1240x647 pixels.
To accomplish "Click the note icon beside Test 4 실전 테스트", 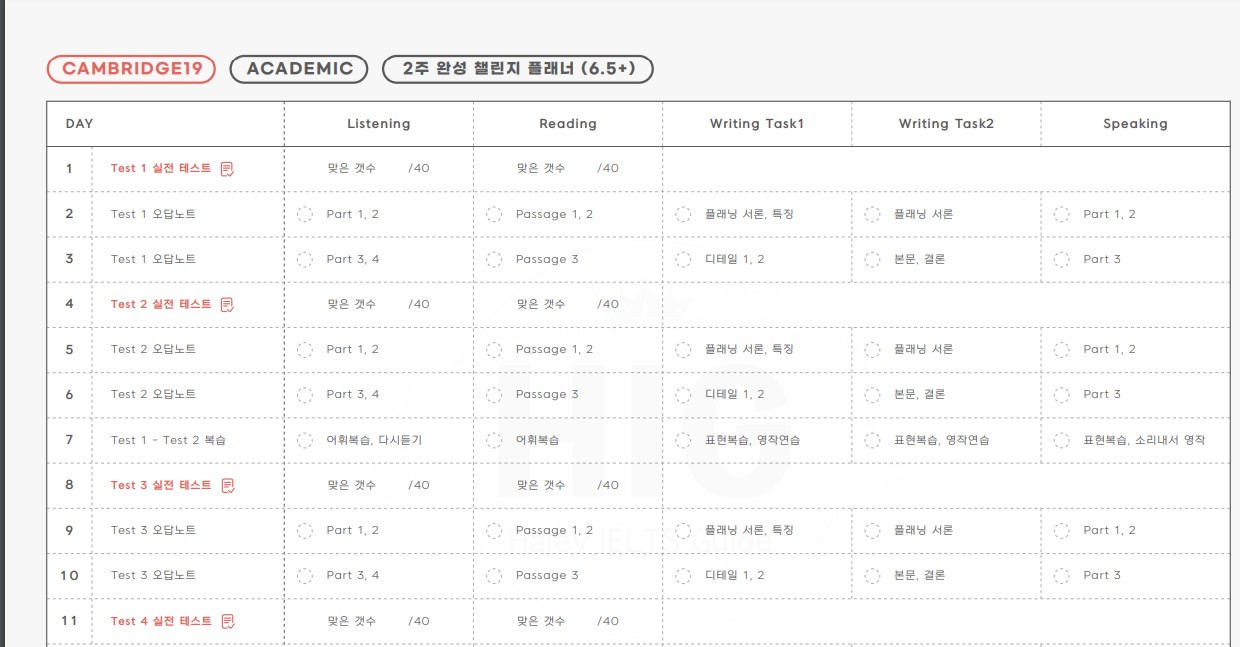I will (x=227, y=621).
